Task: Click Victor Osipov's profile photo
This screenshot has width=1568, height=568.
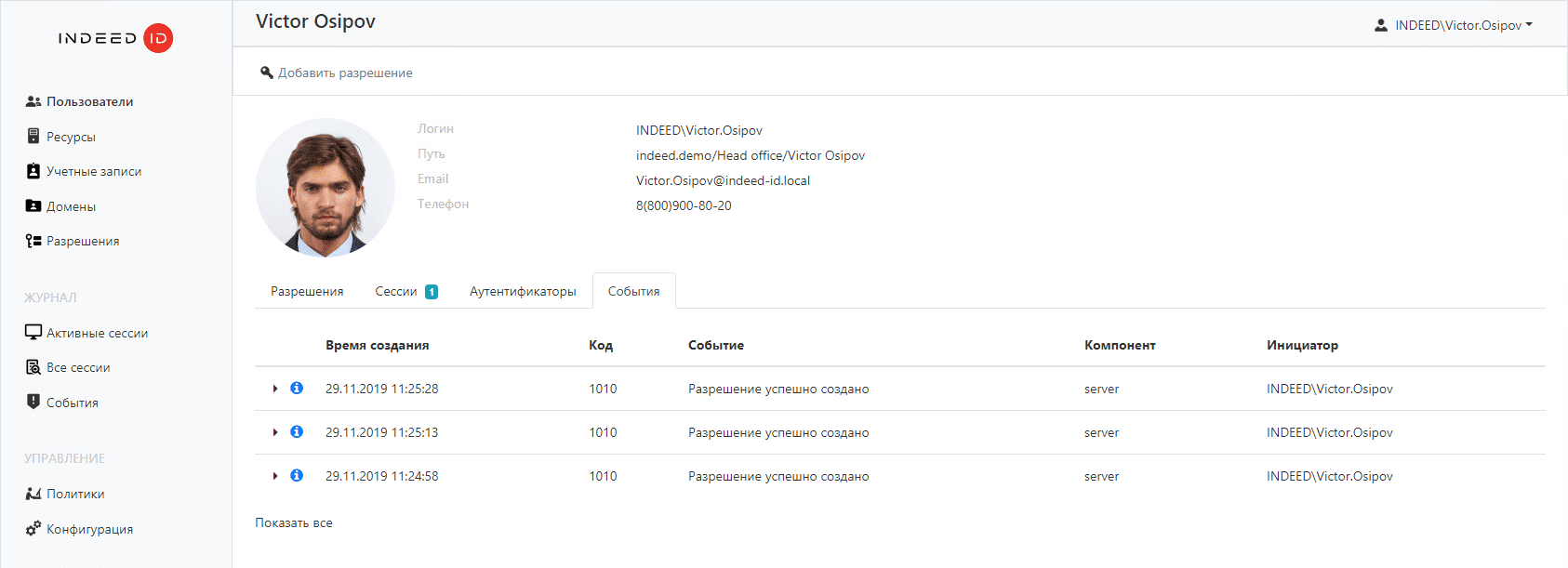Action: pyautogui.click(x=326, y=187)
